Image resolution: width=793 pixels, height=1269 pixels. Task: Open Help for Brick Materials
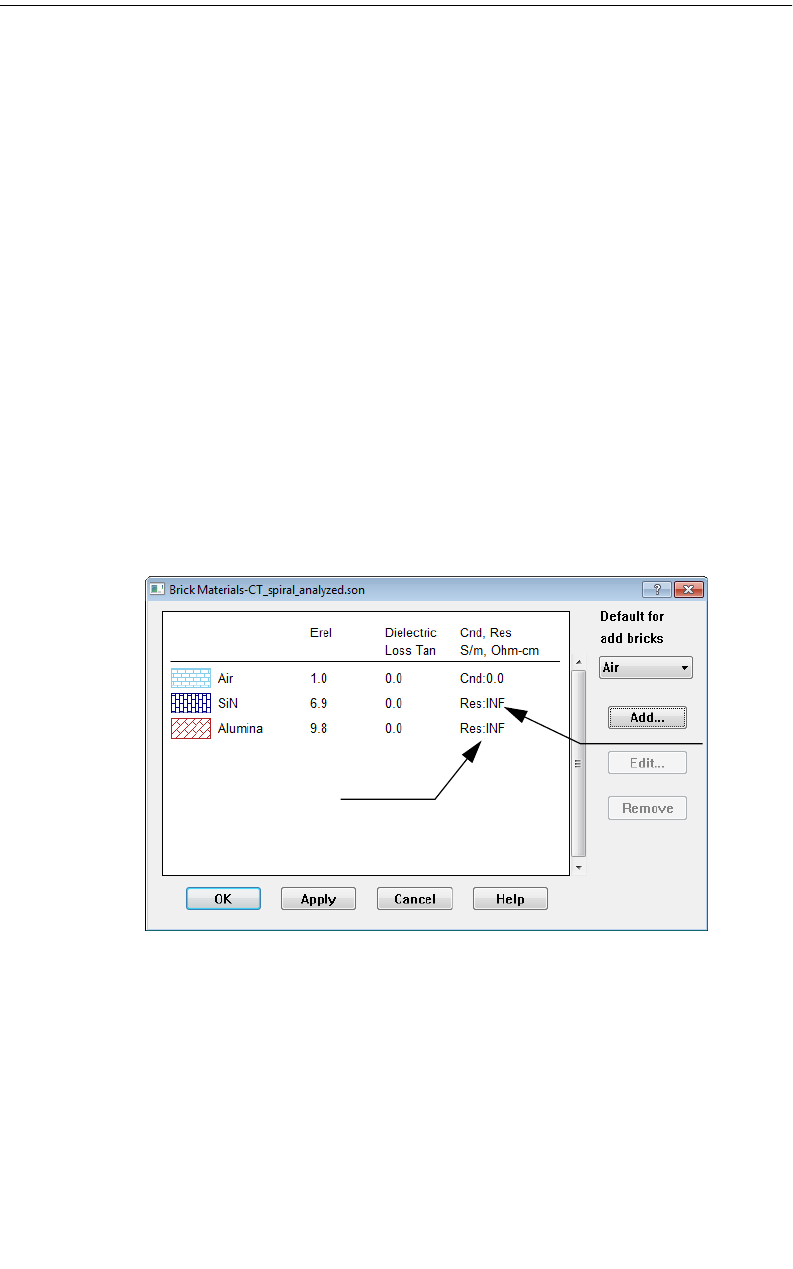[x=510, y=899]
